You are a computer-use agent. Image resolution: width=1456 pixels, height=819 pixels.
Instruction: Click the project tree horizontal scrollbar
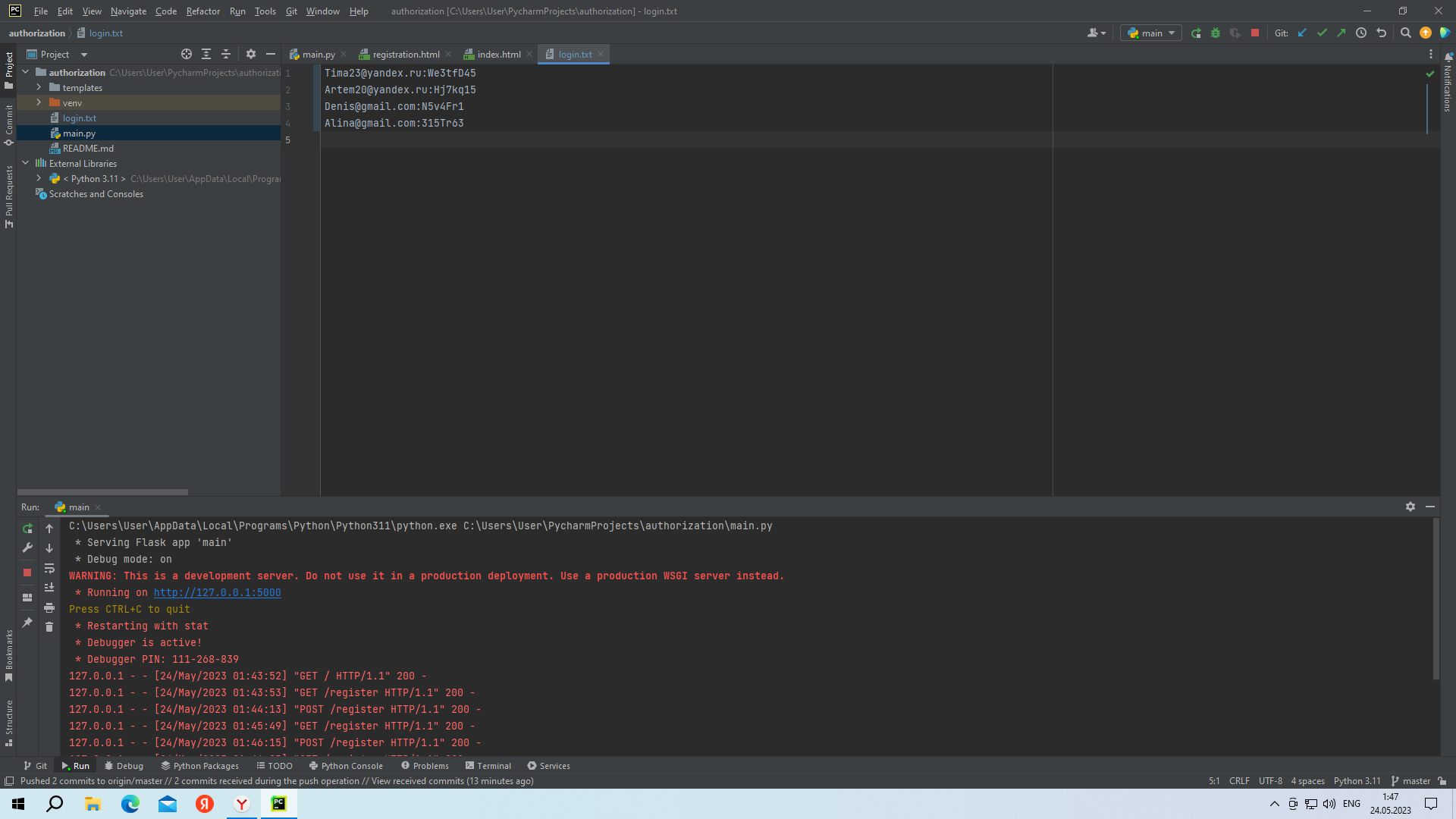pyautogui.click(x=102, y=492)
